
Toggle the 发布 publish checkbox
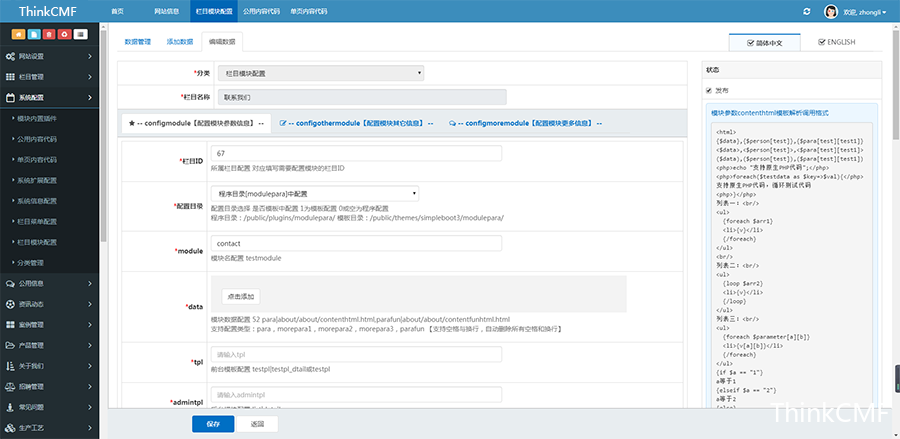[709, 91]
